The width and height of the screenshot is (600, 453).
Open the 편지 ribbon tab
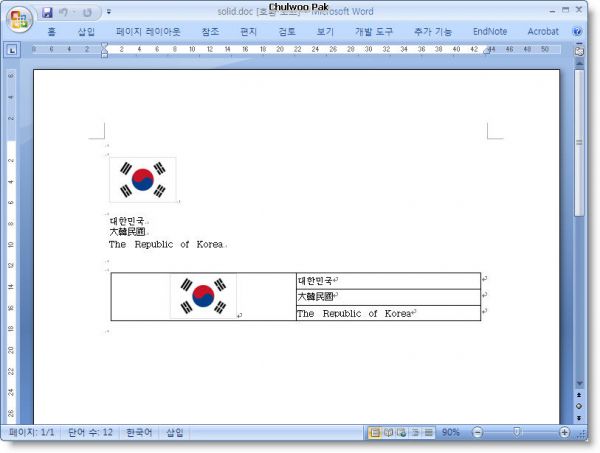(x=248, y=31)
